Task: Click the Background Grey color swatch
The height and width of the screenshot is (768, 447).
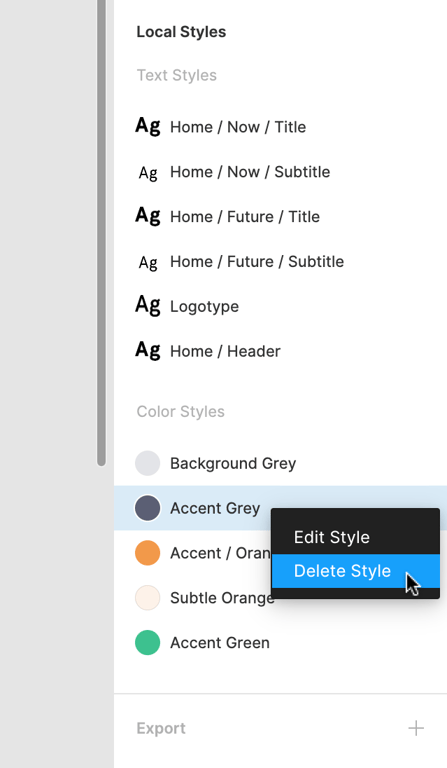Action: pyautogui.click(x=147, y=463)
